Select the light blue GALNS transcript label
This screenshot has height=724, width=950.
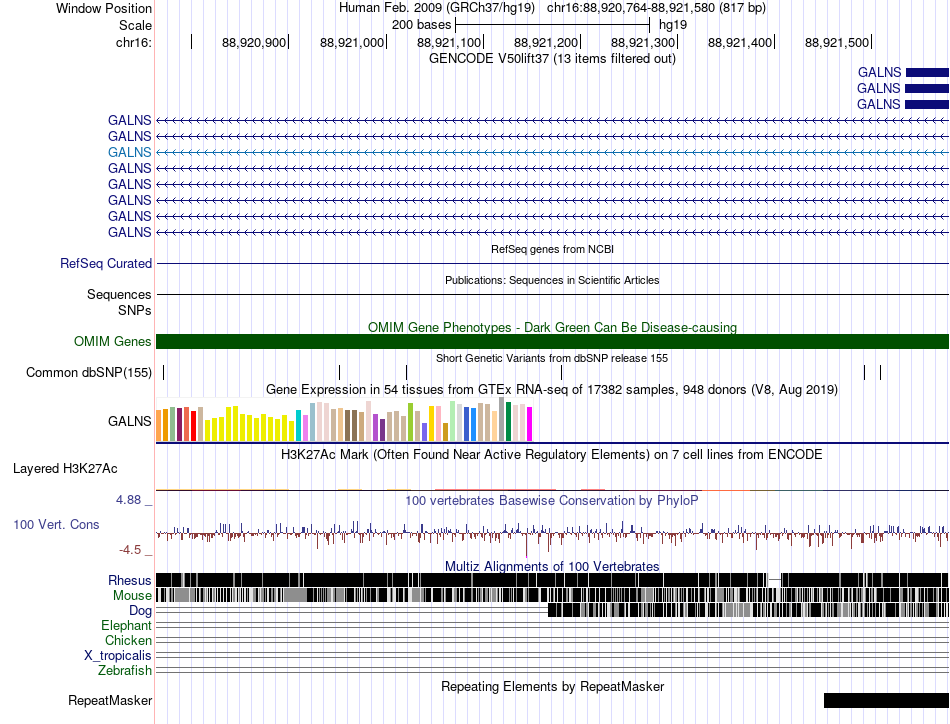pos(130,152)
